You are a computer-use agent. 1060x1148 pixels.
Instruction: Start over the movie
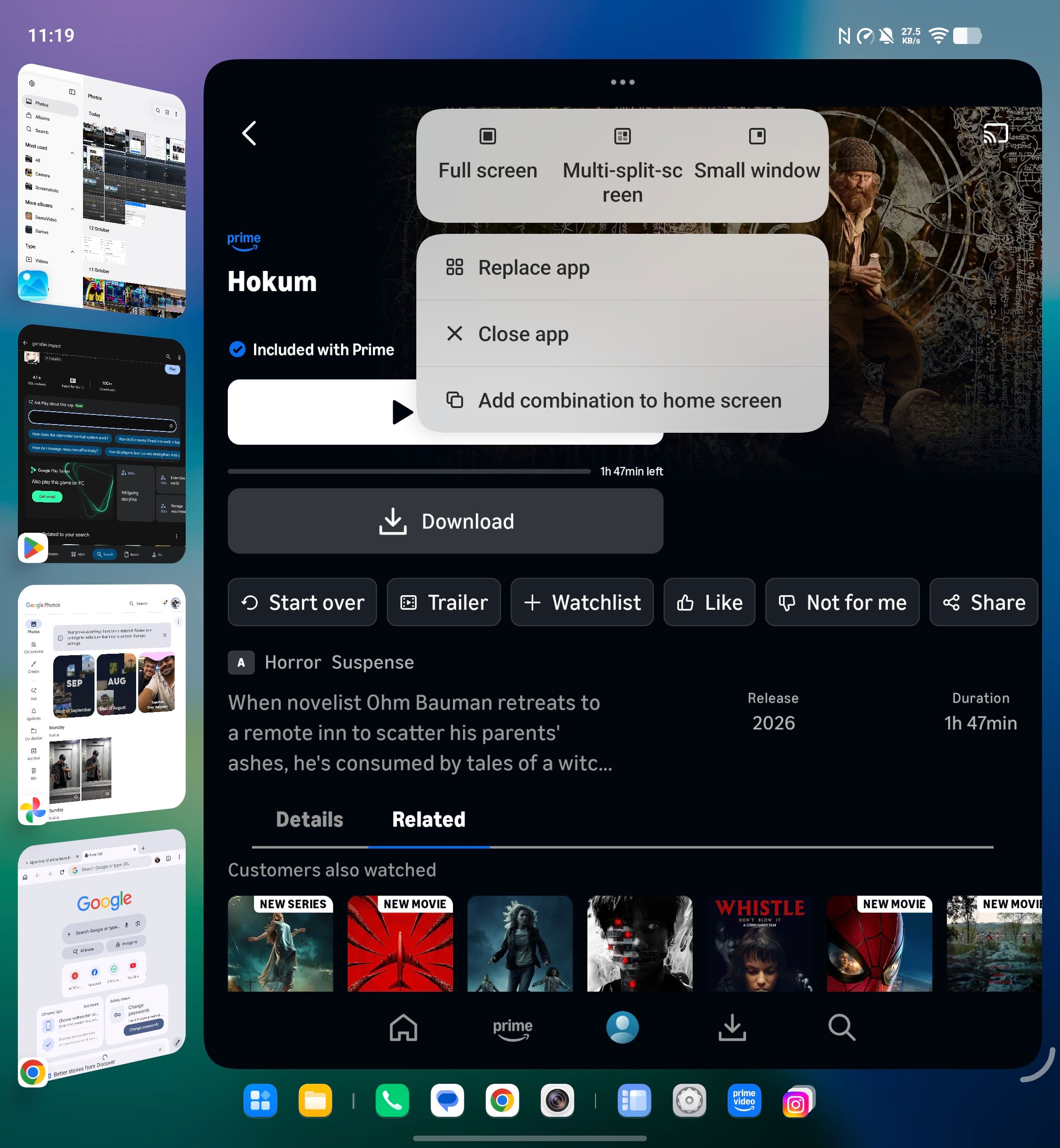pos(302,602)
